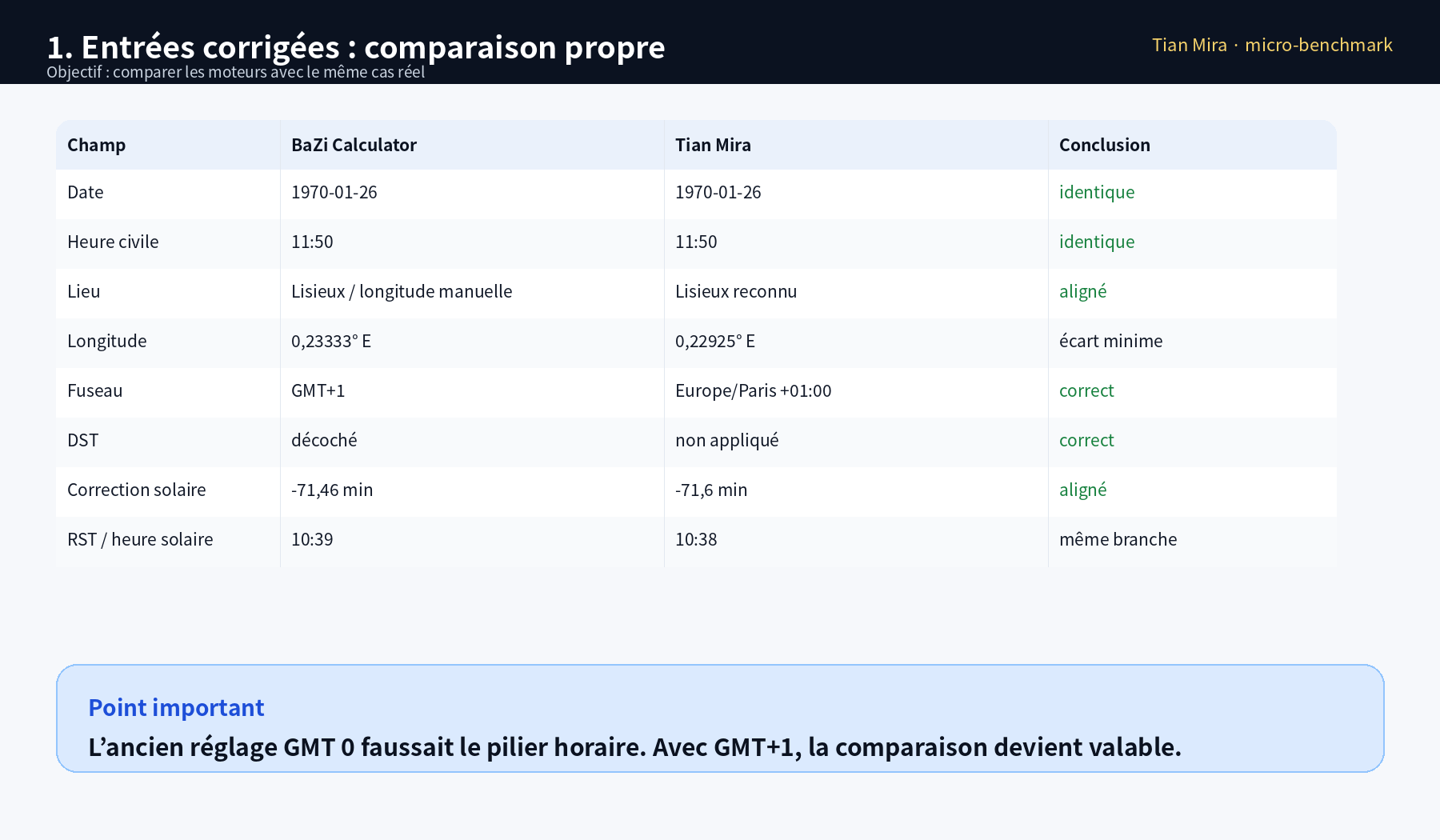Click the 'Longitude' row label
The width and height of the screenshot is (1440, 840).
pyautogui.click(x=107, y=341)
